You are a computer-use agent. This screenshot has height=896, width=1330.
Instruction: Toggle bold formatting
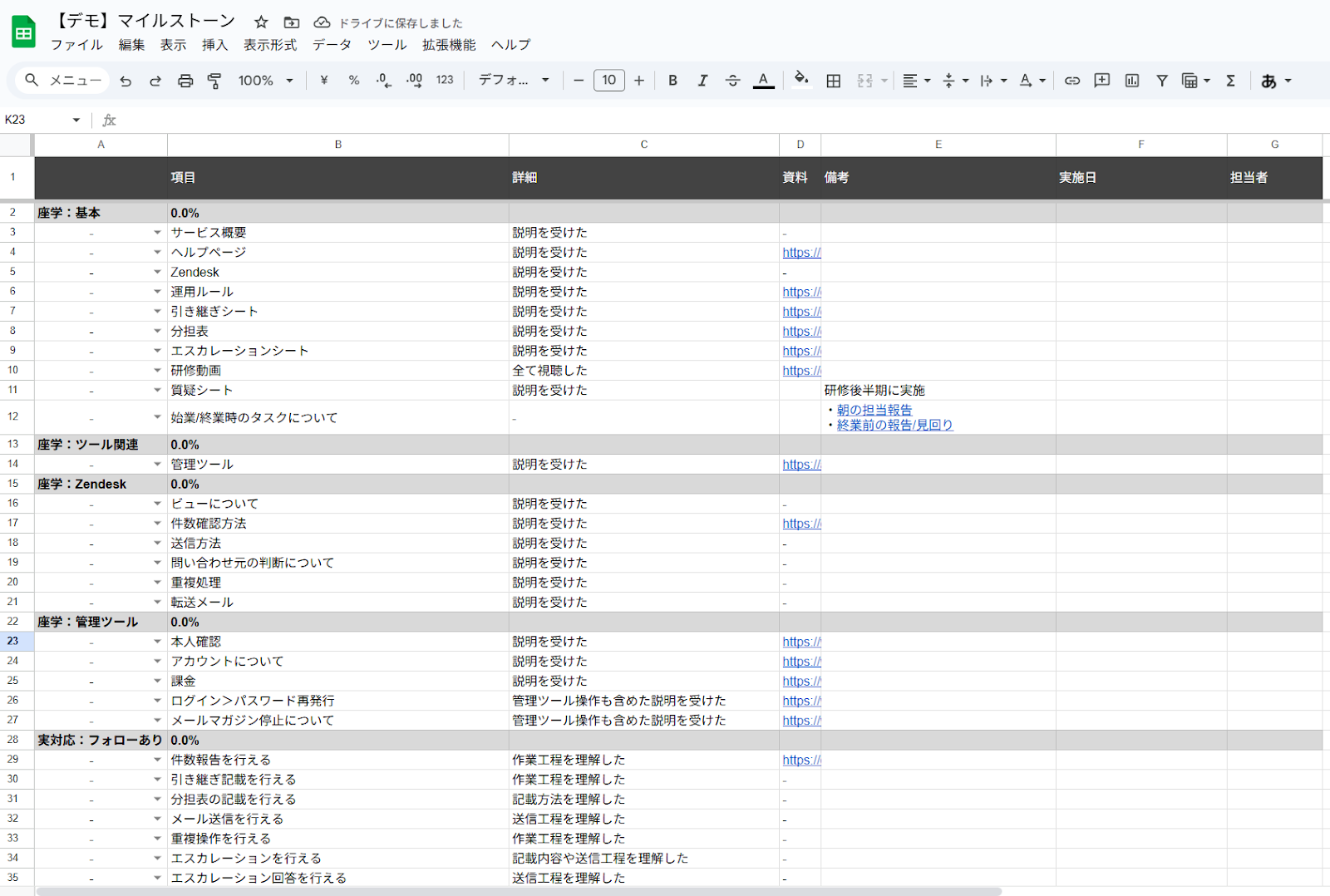pyautogui.click(x=672, y=81)
